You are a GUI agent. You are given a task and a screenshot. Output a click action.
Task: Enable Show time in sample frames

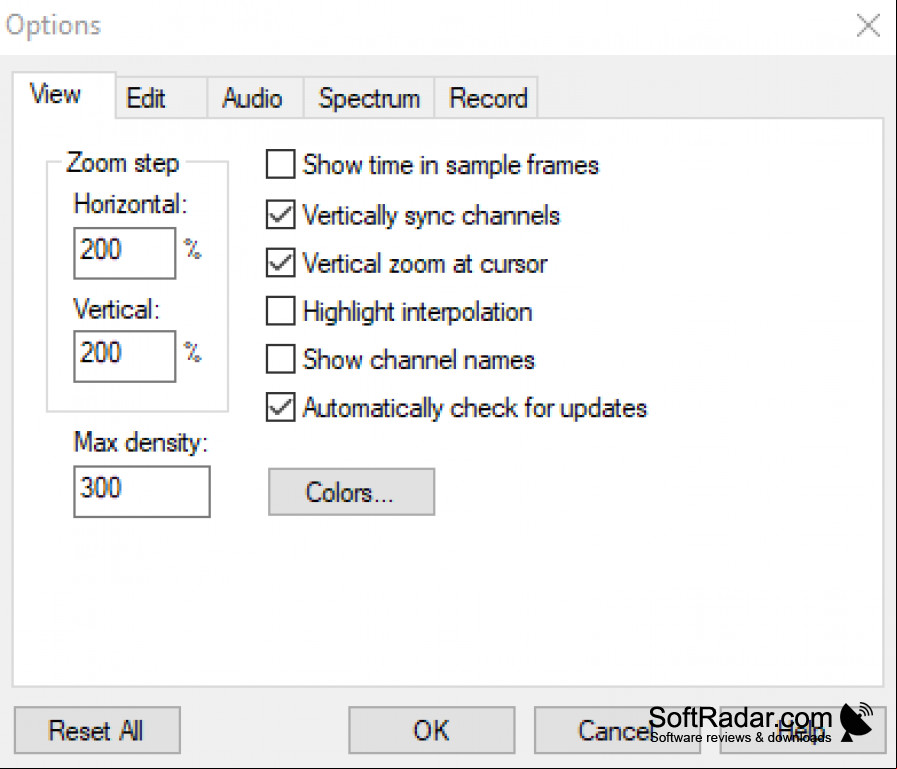(280, 165)
